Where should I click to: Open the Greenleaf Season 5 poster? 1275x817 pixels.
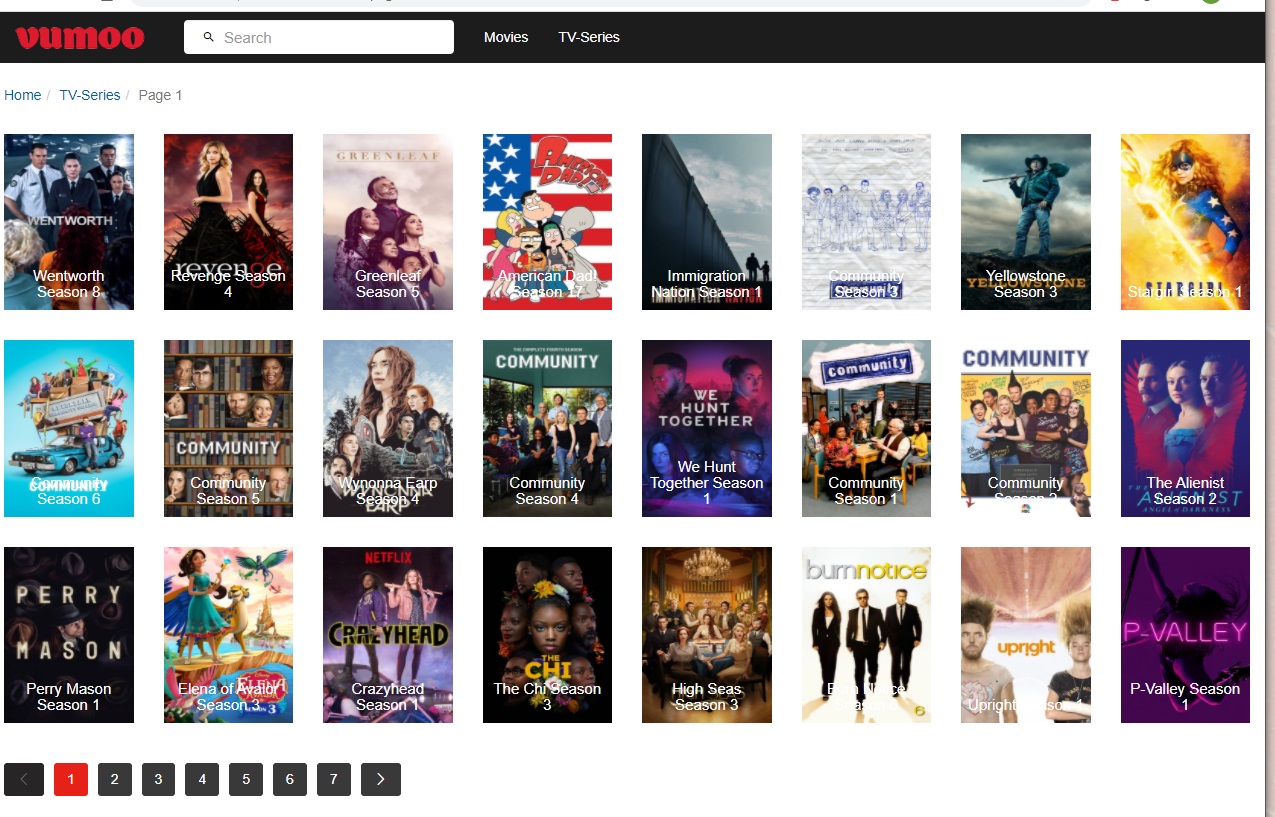pyautogui.click(x=388, y=222)
